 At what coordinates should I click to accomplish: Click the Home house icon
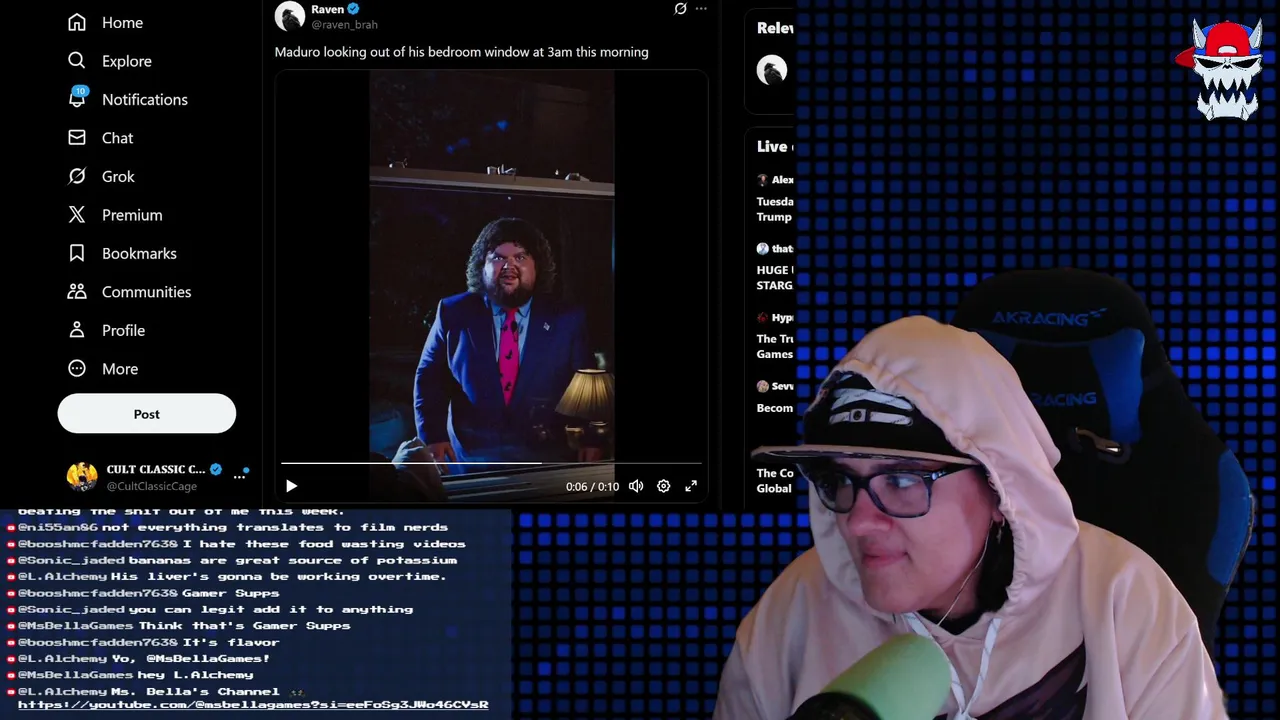coord(77,22)
